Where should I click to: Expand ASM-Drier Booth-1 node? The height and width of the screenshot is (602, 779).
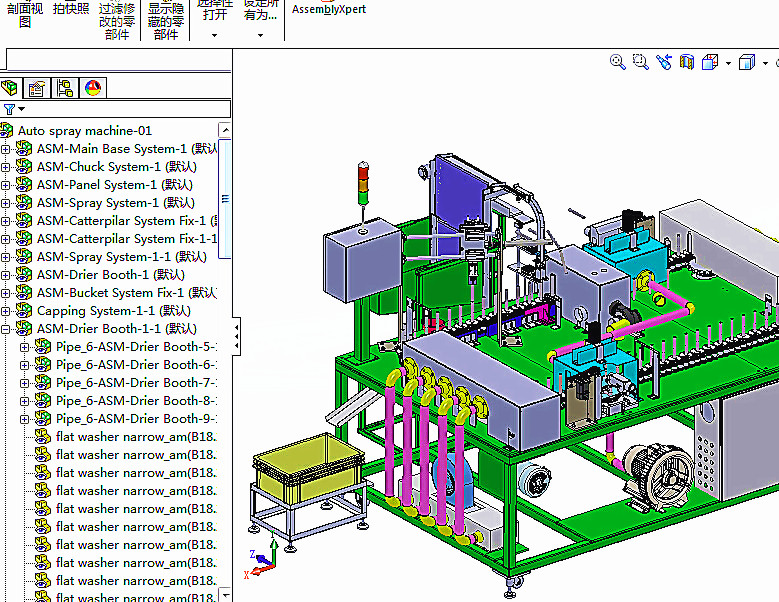(5, 275)
